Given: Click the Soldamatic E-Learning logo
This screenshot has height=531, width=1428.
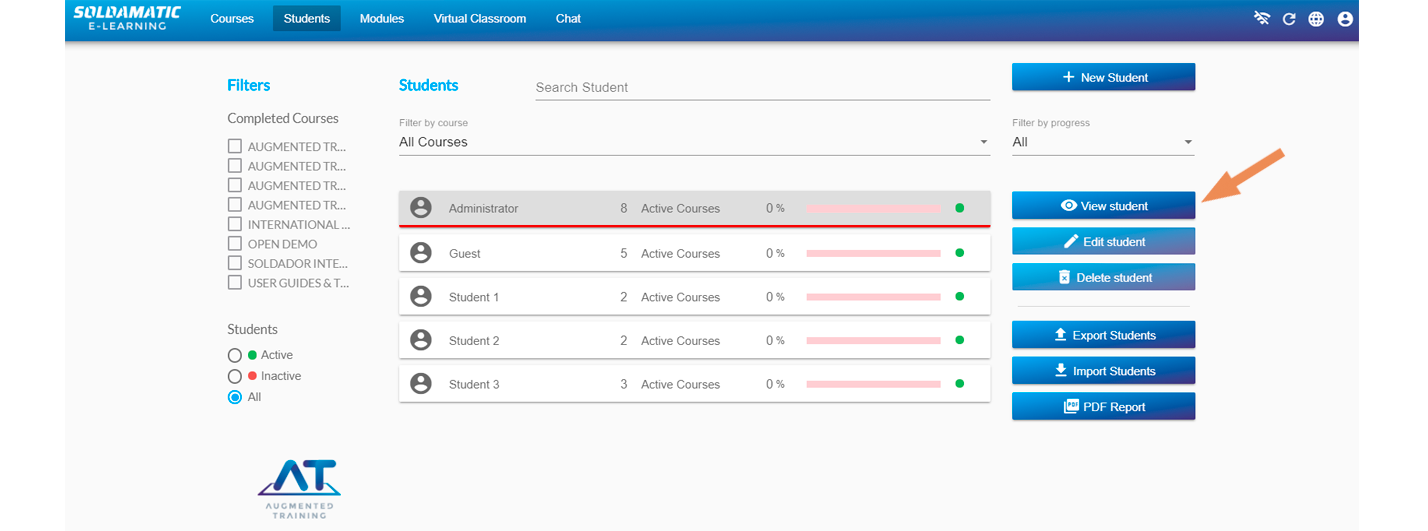Looking at the screenshot, I should [127, 17].
